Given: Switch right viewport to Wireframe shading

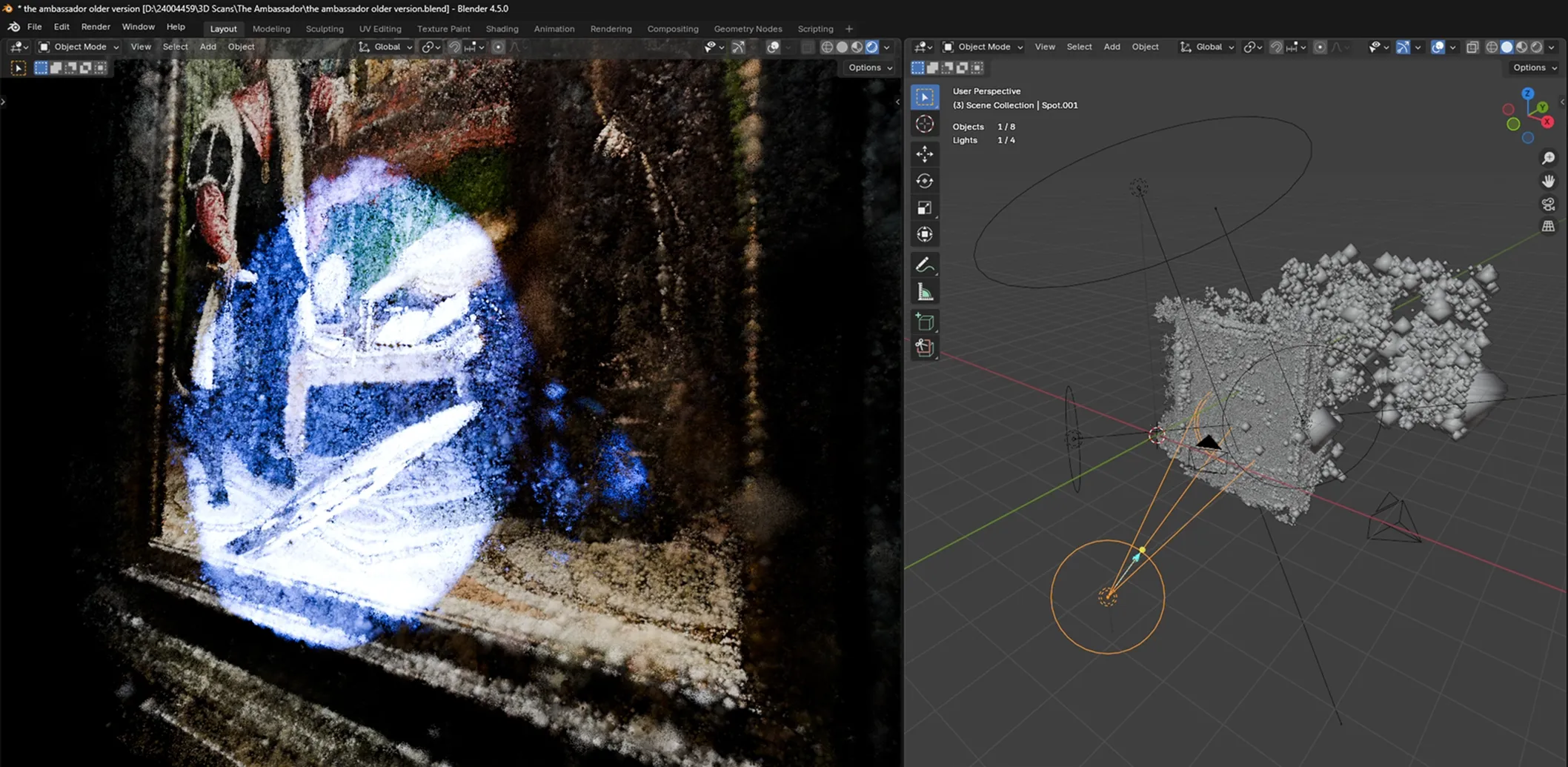Looking at the screenshot, I should tap(1491, 47).
